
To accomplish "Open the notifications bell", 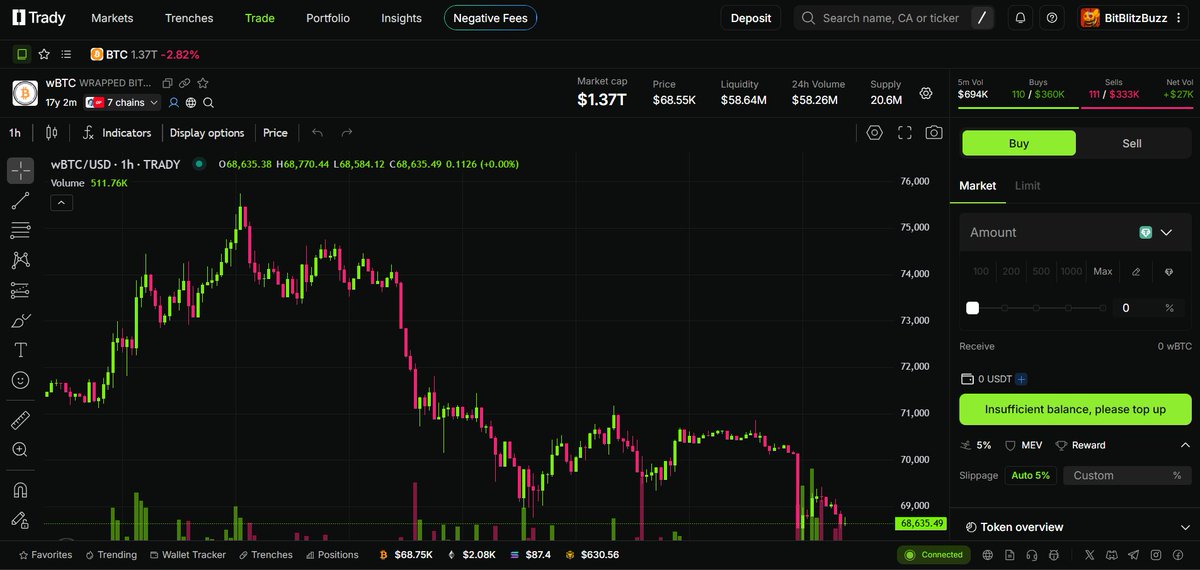I will (1020, 18).
